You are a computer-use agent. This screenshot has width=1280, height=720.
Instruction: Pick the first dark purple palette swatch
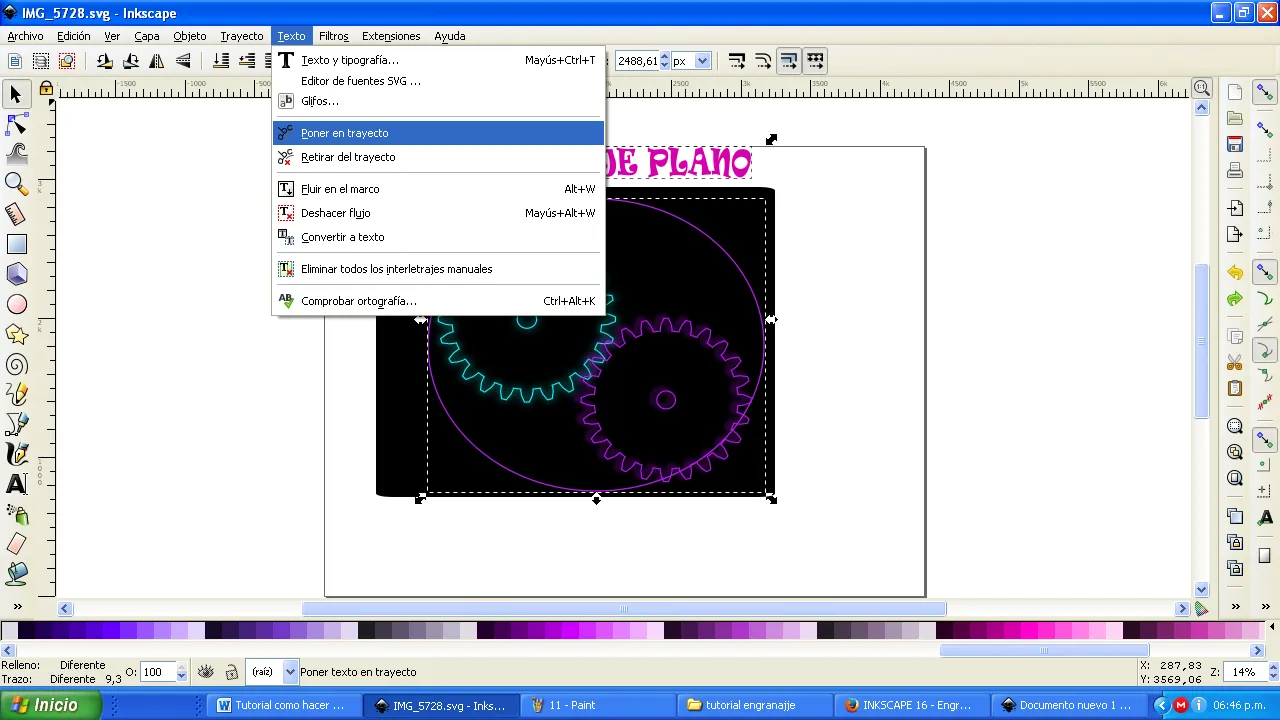coord(27,631)
